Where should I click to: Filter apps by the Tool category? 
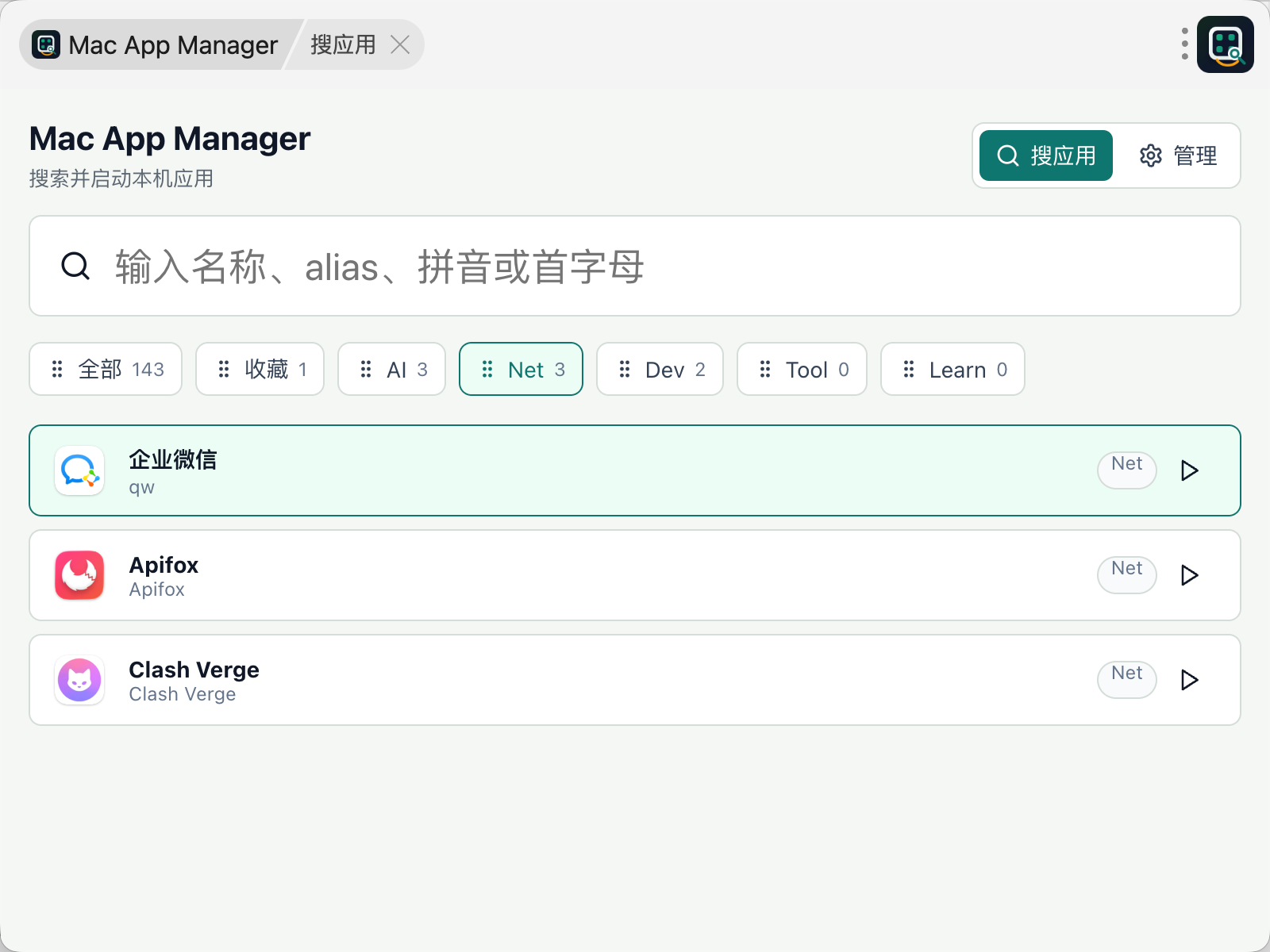802,369
